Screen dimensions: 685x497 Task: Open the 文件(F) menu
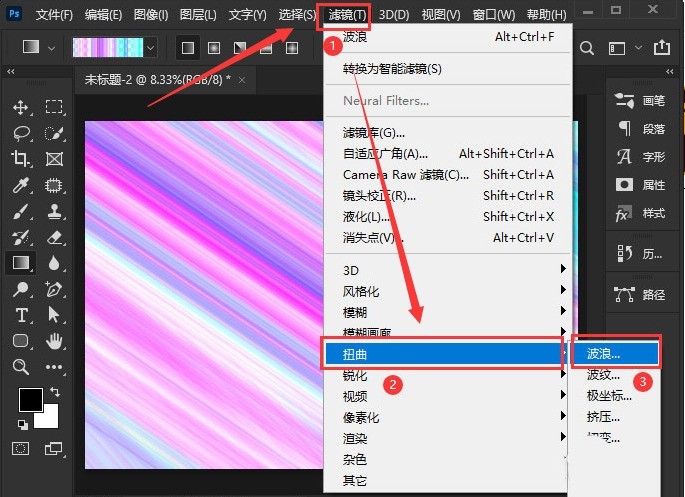(54, 15)
